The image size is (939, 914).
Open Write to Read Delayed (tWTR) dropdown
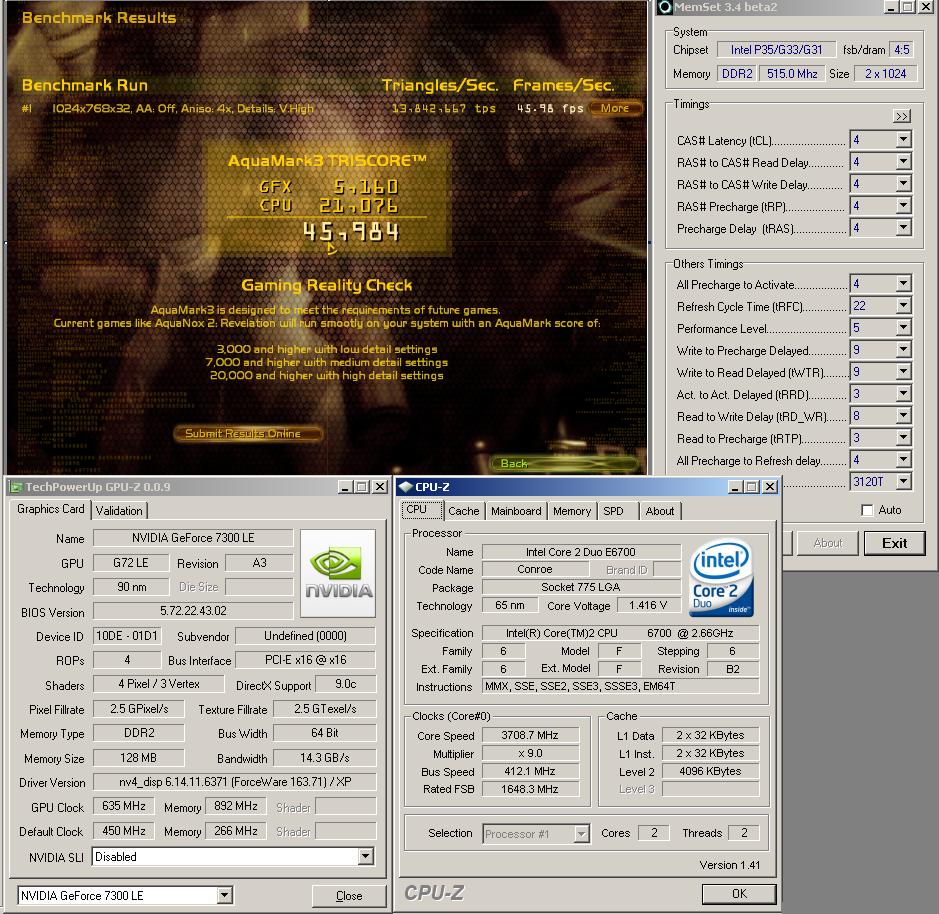pos(904,372)
